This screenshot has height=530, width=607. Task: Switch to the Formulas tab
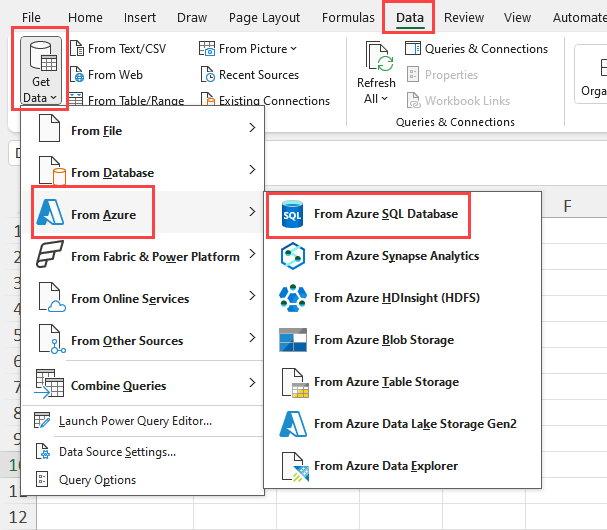348,17
